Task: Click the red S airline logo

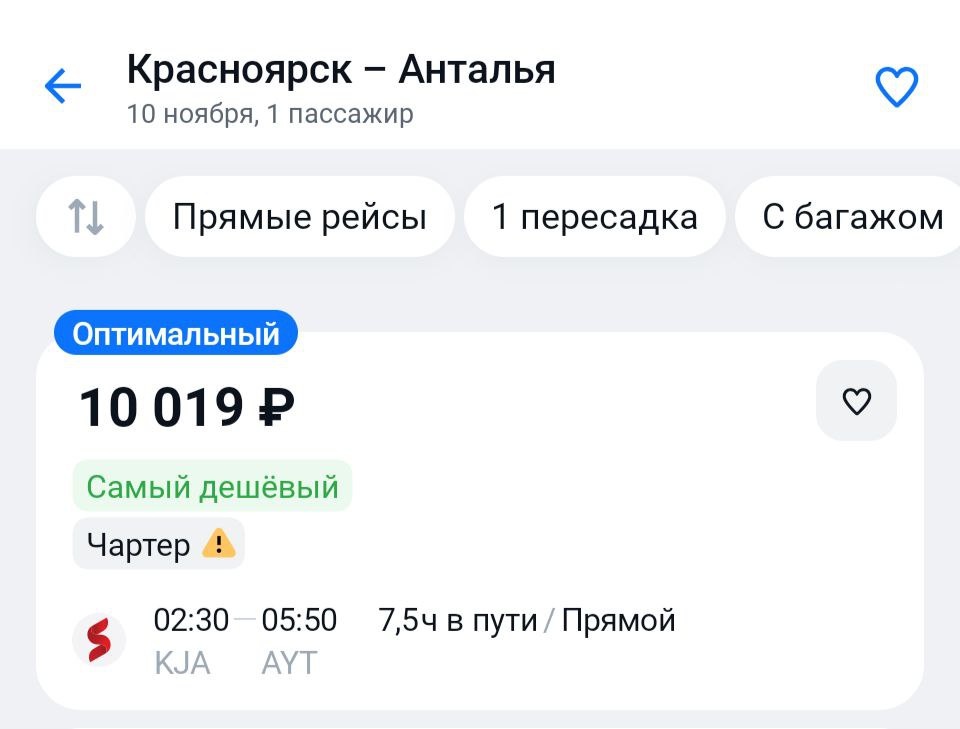Action: [x=99, y=640]
